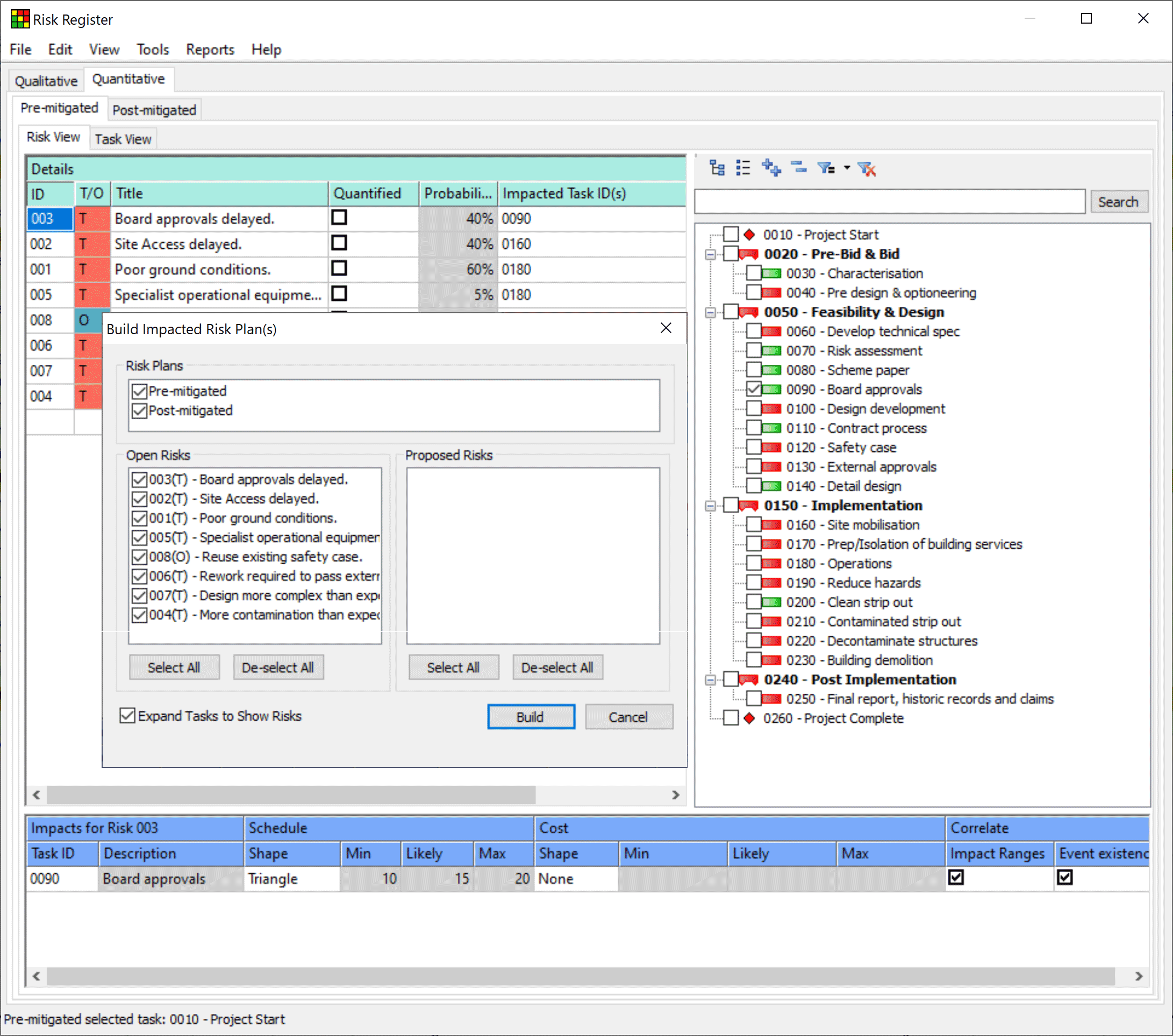The width and height of the screenshot is (1173, 1036).
Task: Click the risk table horizontal scrollbar
Action: click(290, 795)
